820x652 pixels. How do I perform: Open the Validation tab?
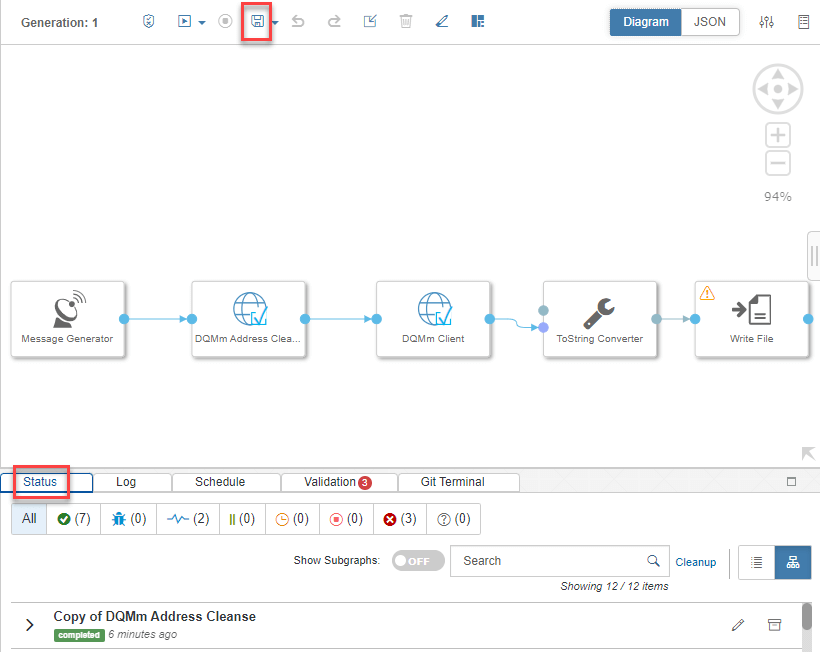coord(338,482)
